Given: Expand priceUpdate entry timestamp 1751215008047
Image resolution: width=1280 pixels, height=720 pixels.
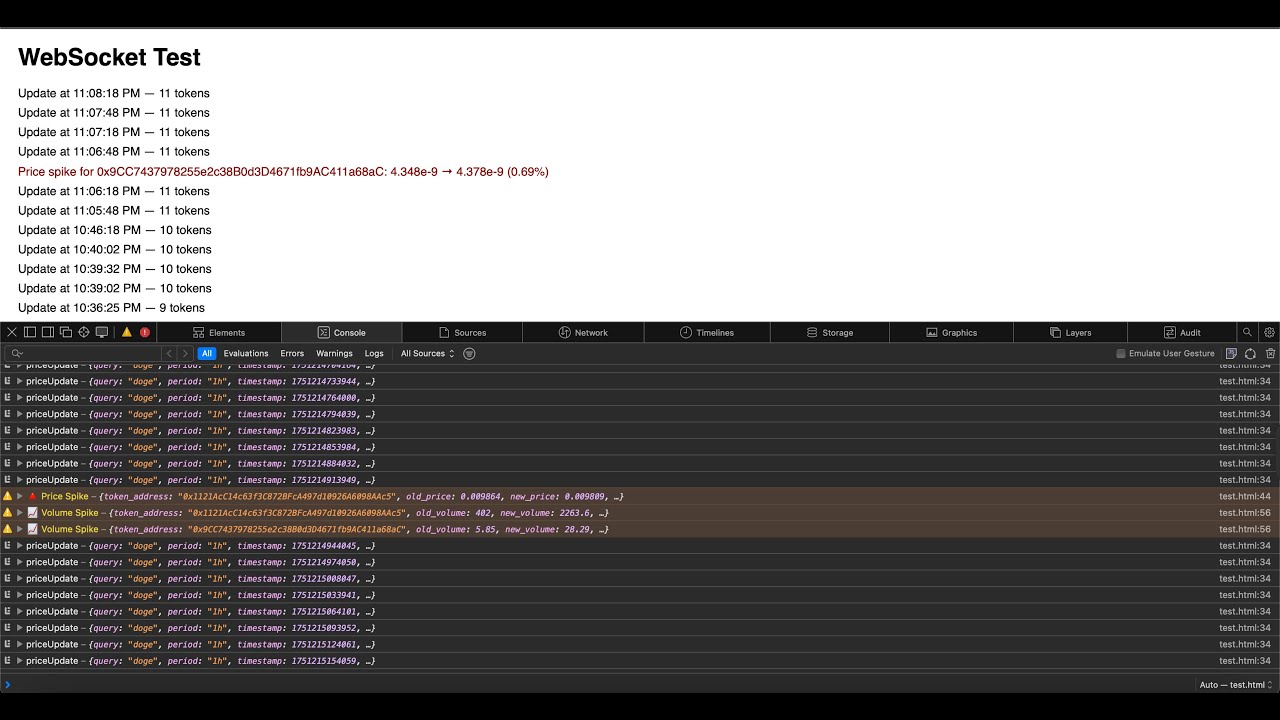Looking at the screenshot, I should pyautogui.click(x=19, y=578).
